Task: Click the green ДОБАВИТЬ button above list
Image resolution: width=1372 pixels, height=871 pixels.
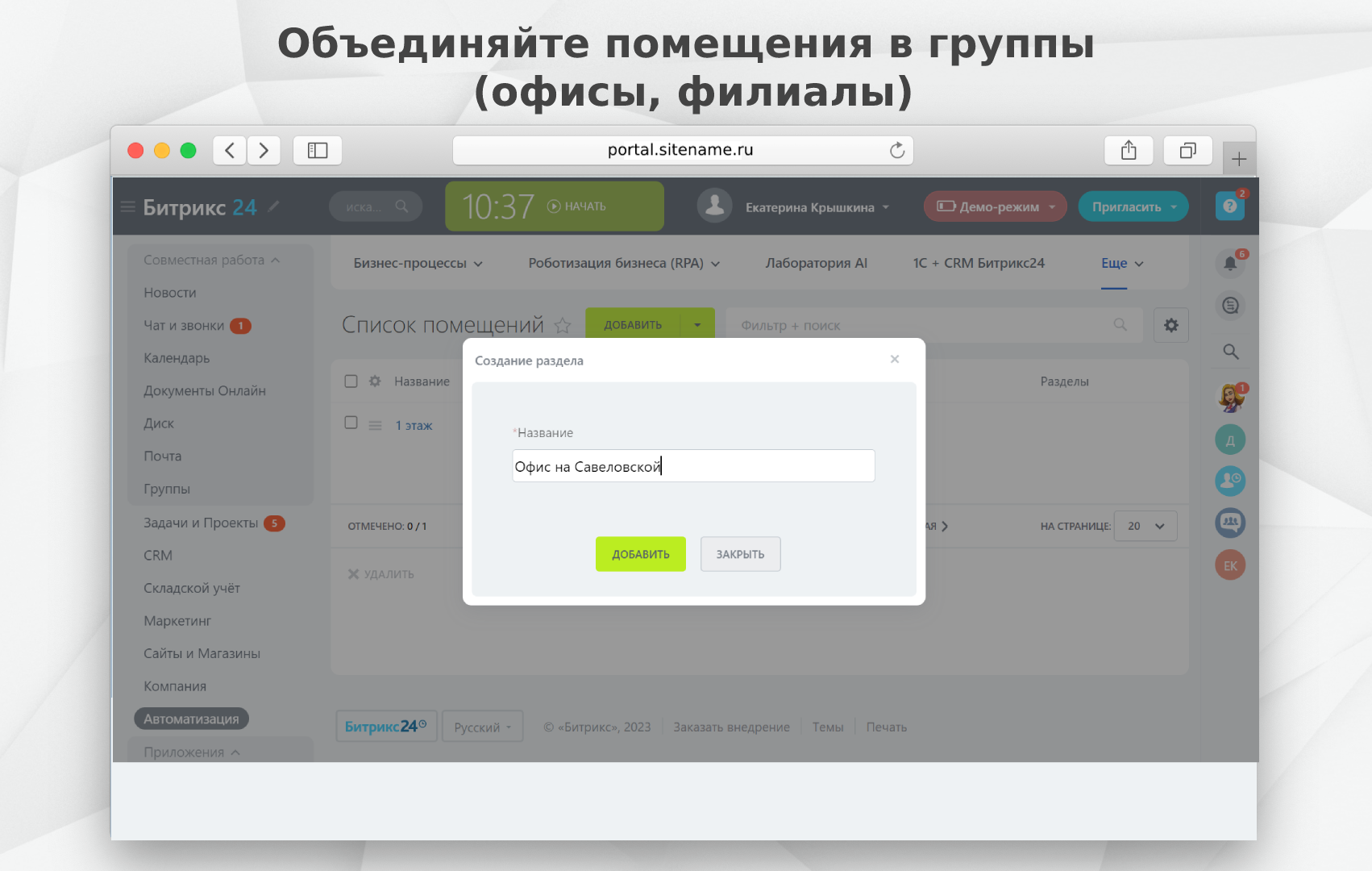Action: tap(633, 325)
